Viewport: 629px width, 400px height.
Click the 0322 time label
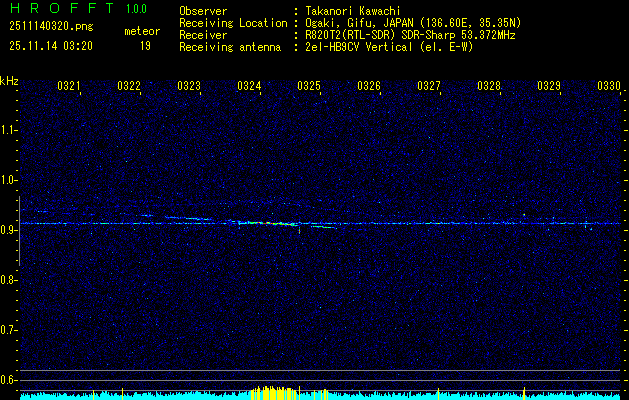[129, 87]
